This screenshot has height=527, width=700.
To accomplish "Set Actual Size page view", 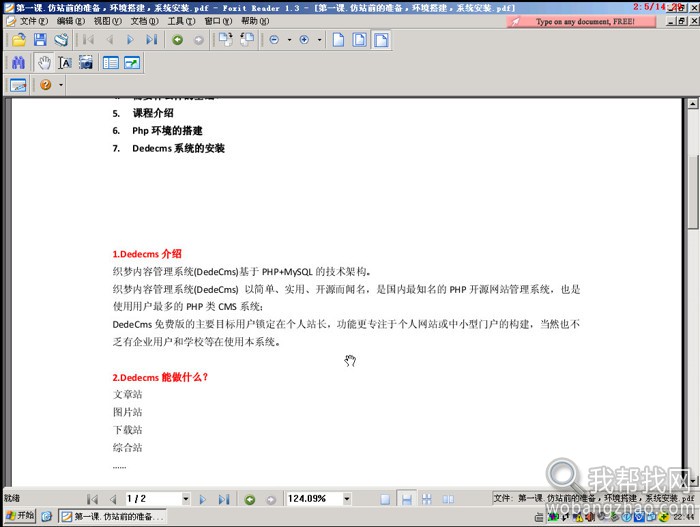I will (338, 40).
